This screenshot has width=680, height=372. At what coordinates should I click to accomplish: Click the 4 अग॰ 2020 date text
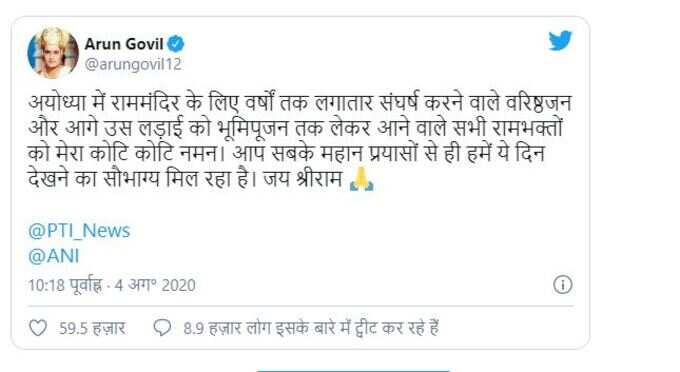[155, 285]
